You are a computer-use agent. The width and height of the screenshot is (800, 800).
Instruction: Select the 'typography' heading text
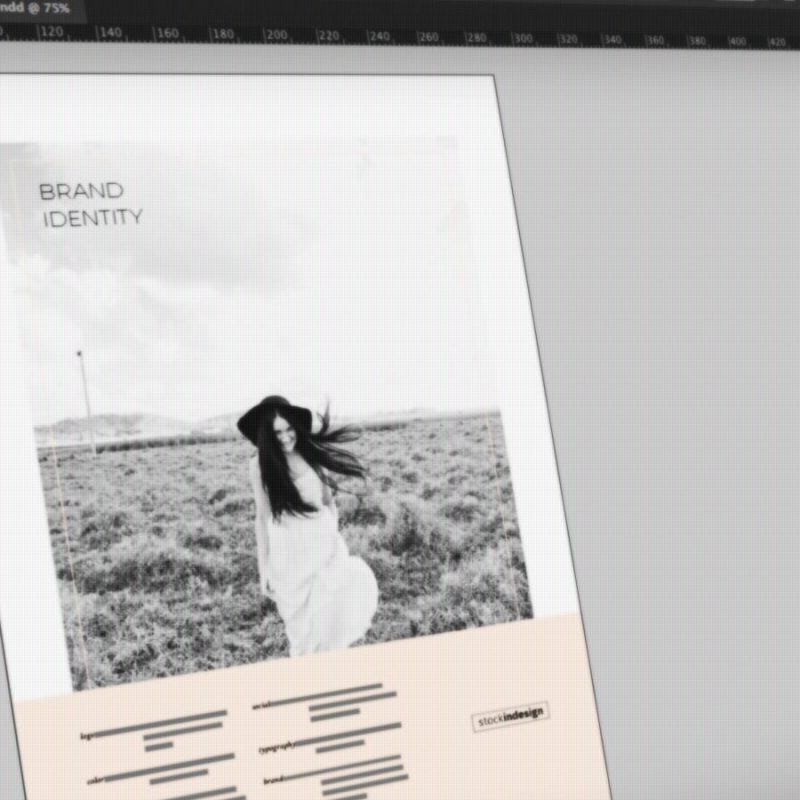[x=278, y=747]
